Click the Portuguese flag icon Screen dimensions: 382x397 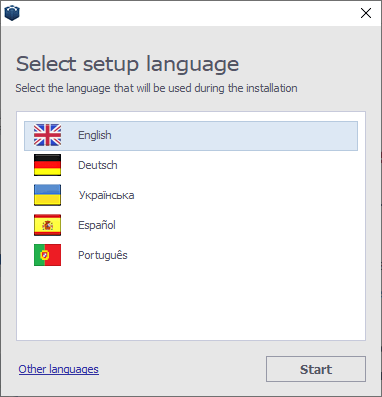(x=47, y=255)
